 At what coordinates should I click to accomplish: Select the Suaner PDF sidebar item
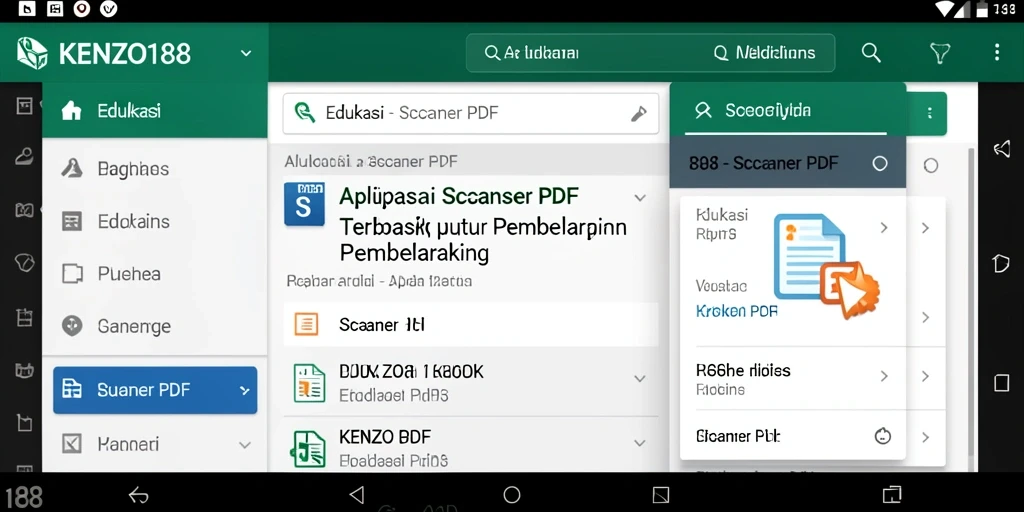click(x=155, y=390)
